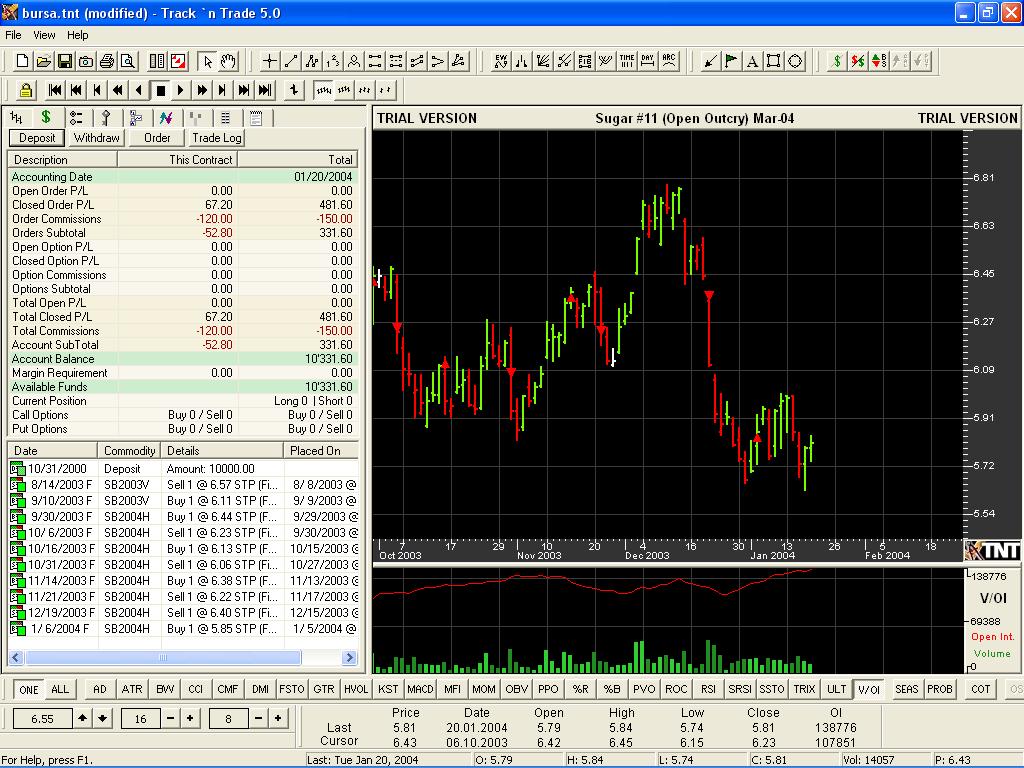Screen dimensions: 1024x768
Task: Open the print preview icon
Action: (127, 61)
